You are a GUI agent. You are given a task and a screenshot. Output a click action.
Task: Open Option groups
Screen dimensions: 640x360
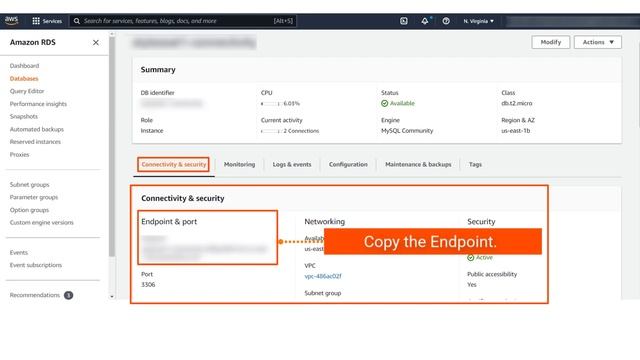29,210
